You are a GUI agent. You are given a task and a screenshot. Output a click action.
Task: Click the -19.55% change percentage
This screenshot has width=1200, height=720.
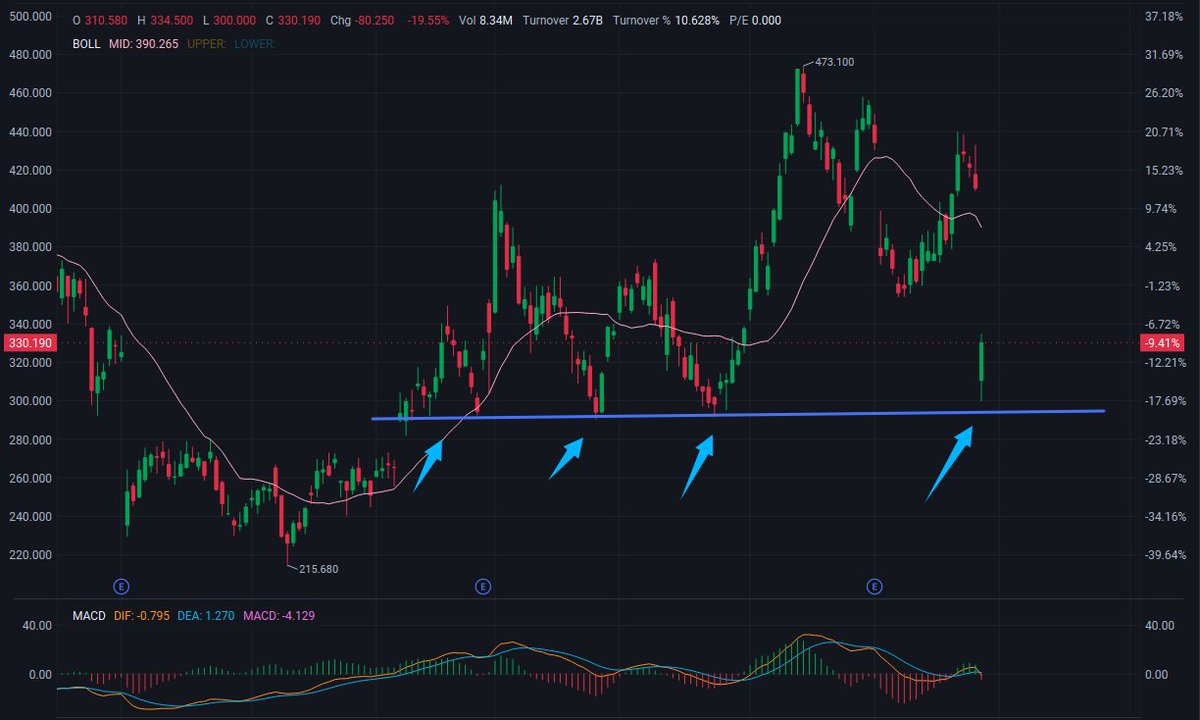[430, 20]
